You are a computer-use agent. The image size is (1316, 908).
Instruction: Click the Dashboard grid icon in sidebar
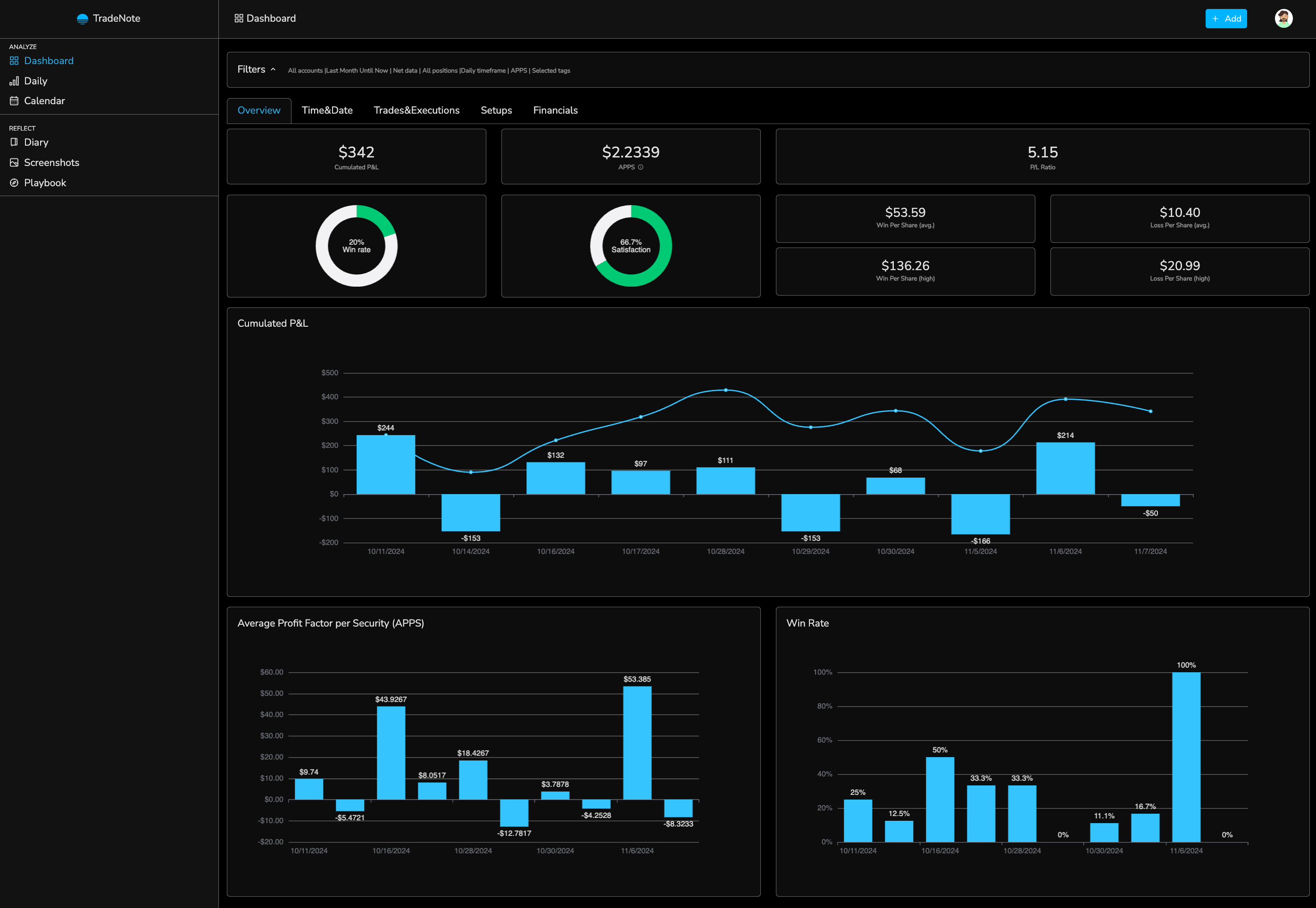pos(14,61)
